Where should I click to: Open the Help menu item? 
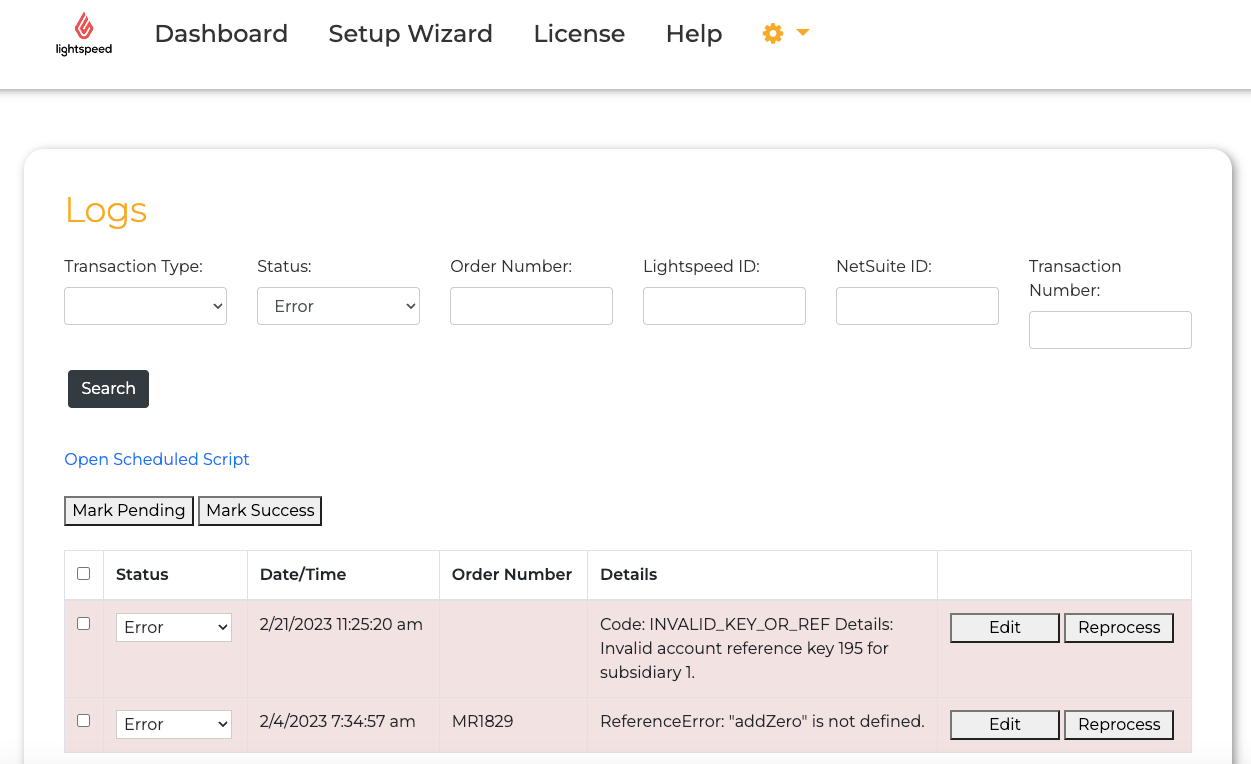point(693,33)
